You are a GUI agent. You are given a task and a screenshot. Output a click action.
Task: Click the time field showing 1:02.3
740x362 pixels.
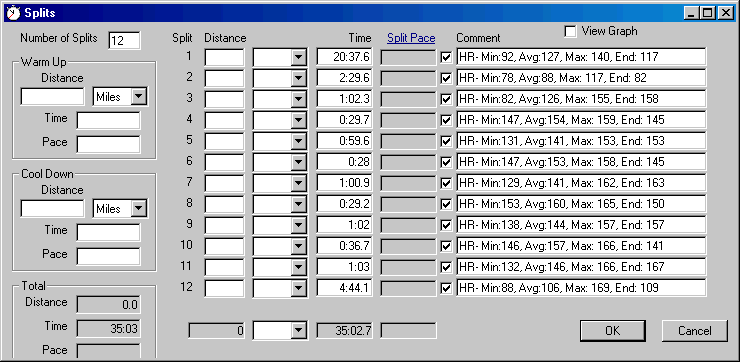click(x=345, y=99)
